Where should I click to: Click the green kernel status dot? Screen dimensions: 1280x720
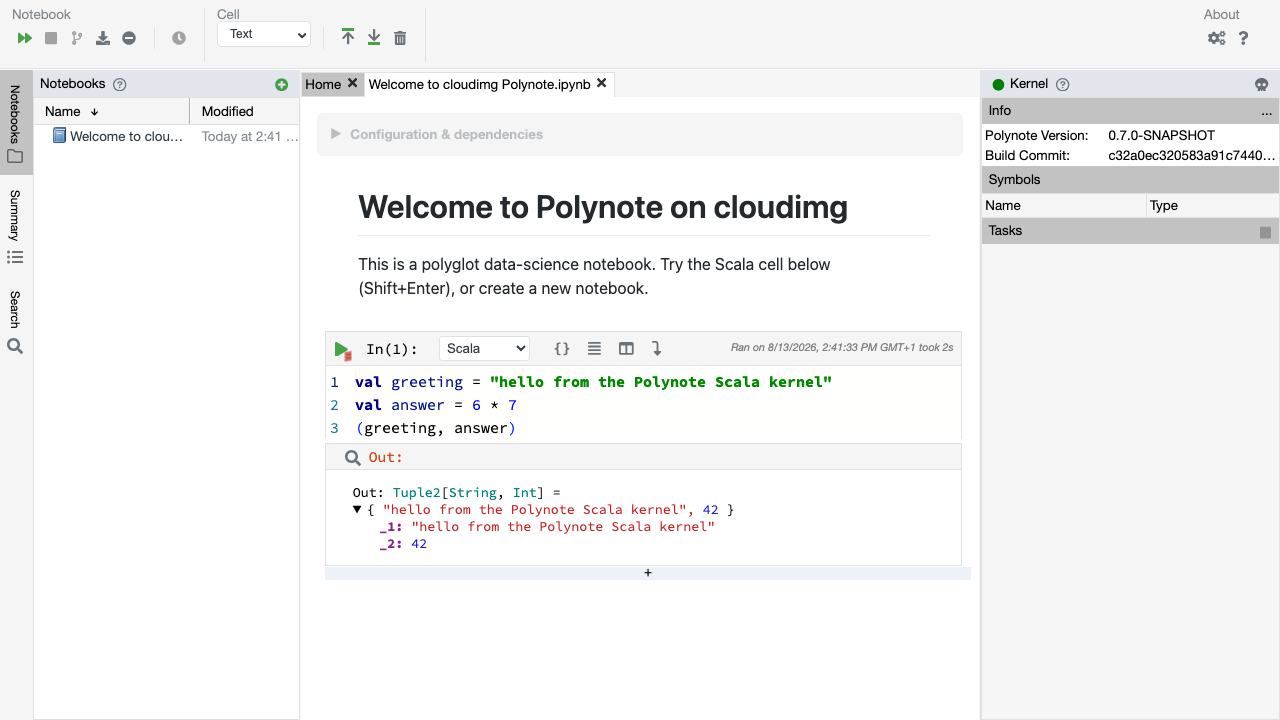pyautogui.click(x=998, y=85)
